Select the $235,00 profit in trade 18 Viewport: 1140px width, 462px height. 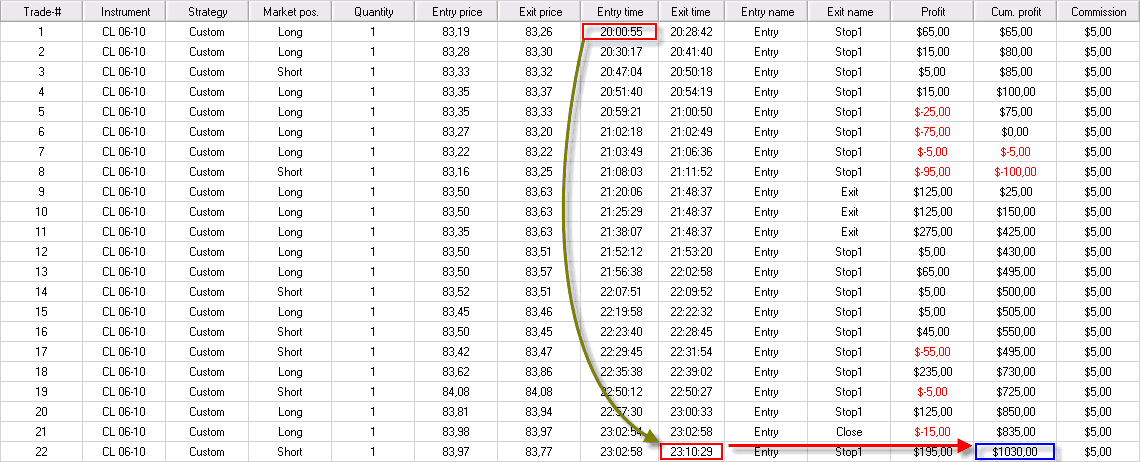tap(933, 372)
